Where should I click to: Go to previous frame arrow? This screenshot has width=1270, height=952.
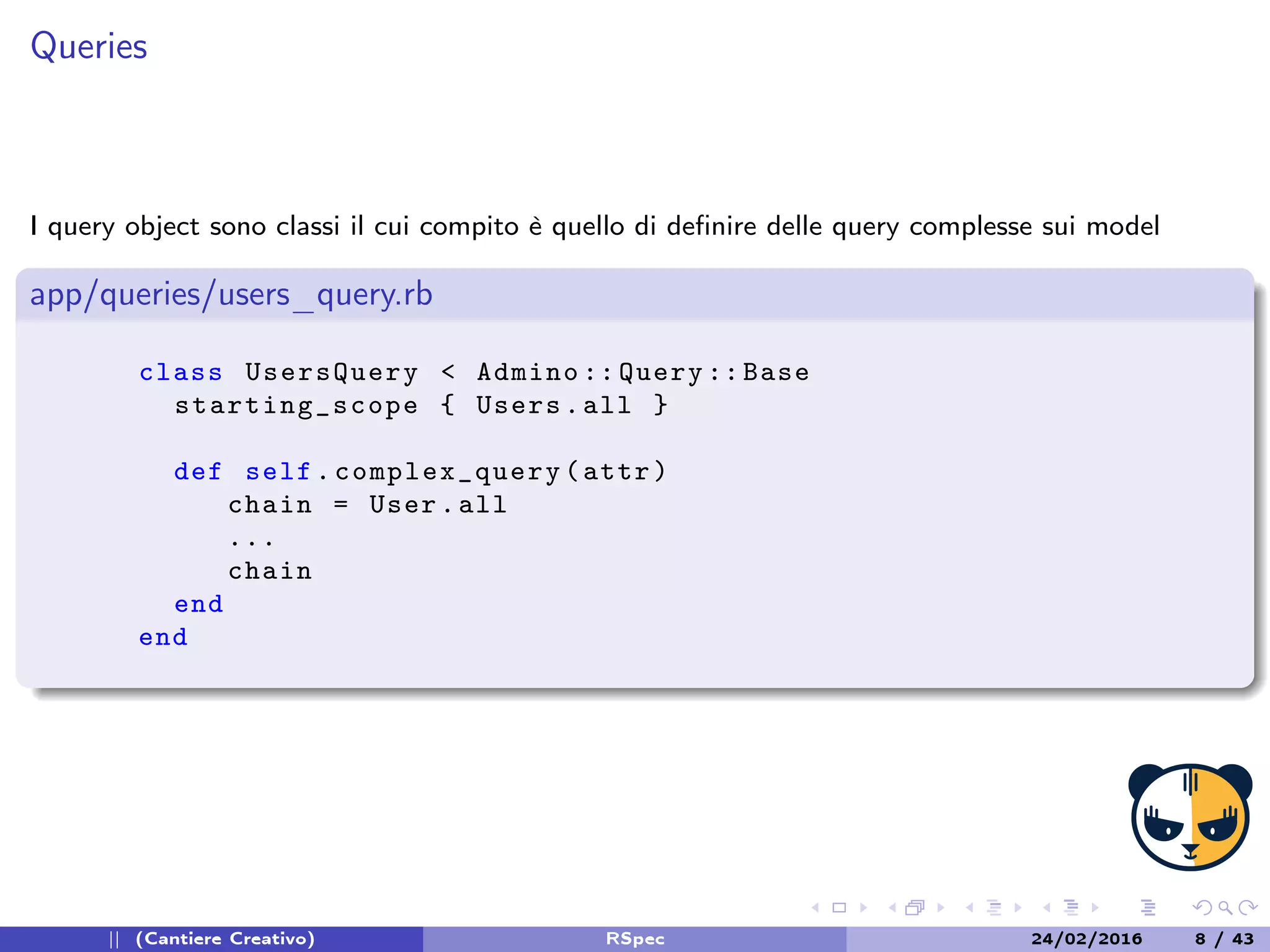pyautogui.click(x=892, y=908)
